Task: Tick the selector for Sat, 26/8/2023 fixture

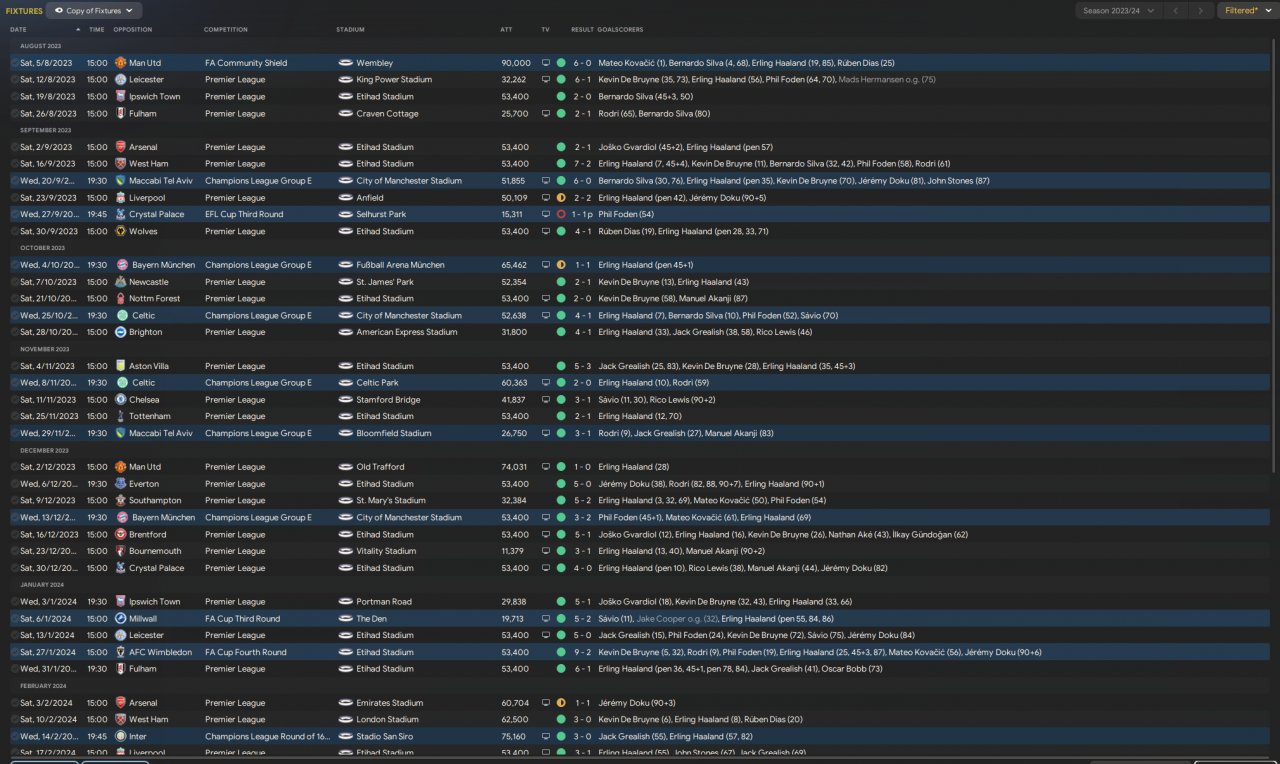Action: tap(14, 114)
